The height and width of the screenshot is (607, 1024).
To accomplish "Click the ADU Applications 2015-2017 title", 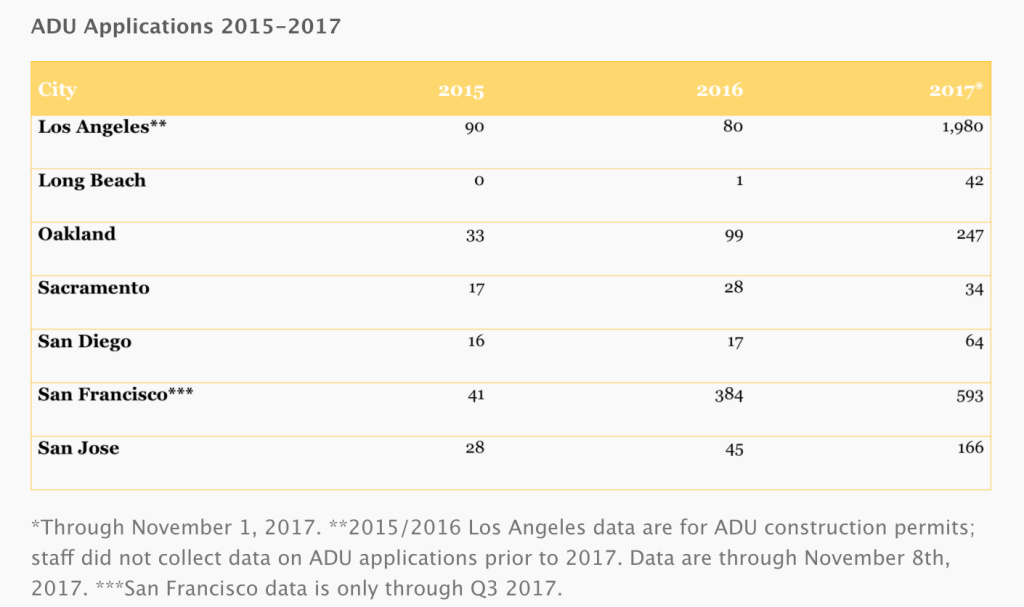I will tap(186, 27).
